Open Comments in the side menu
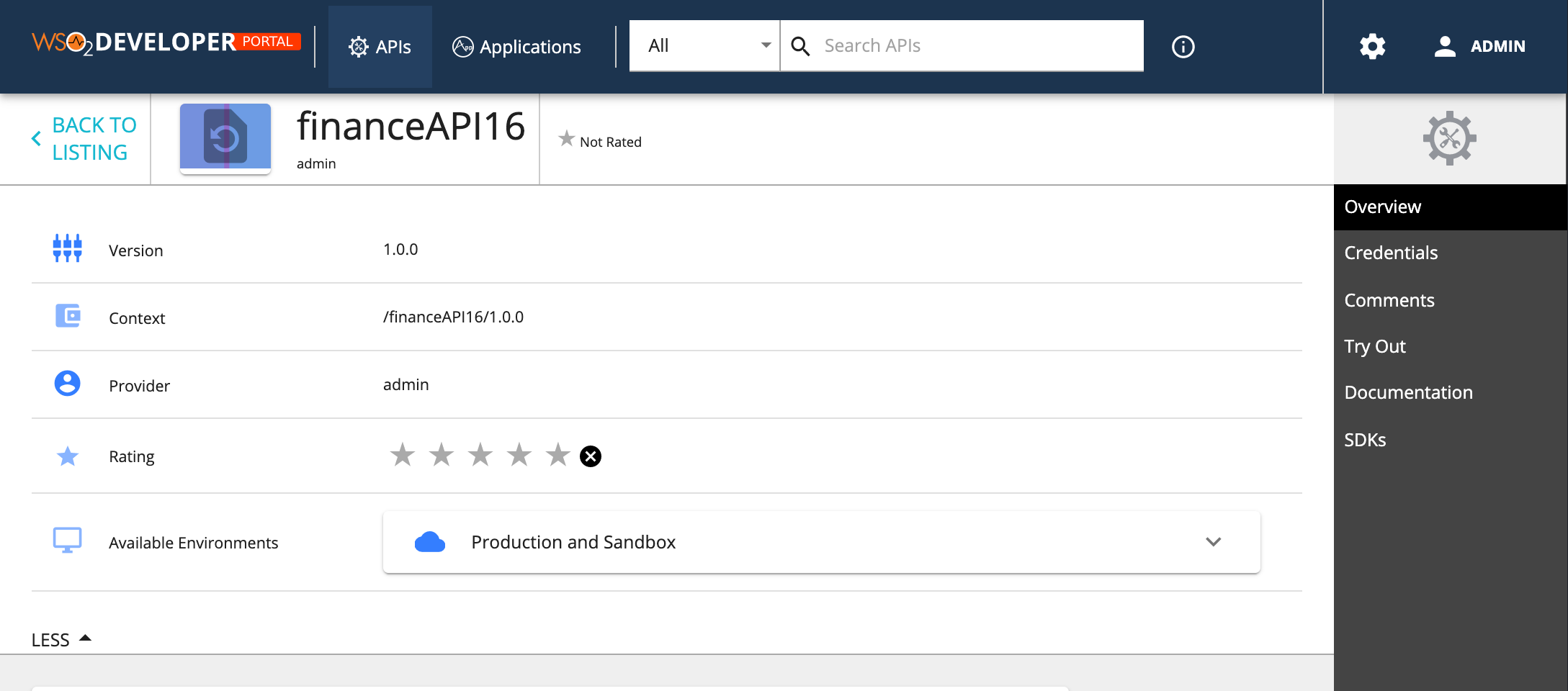 point(1450,300)
